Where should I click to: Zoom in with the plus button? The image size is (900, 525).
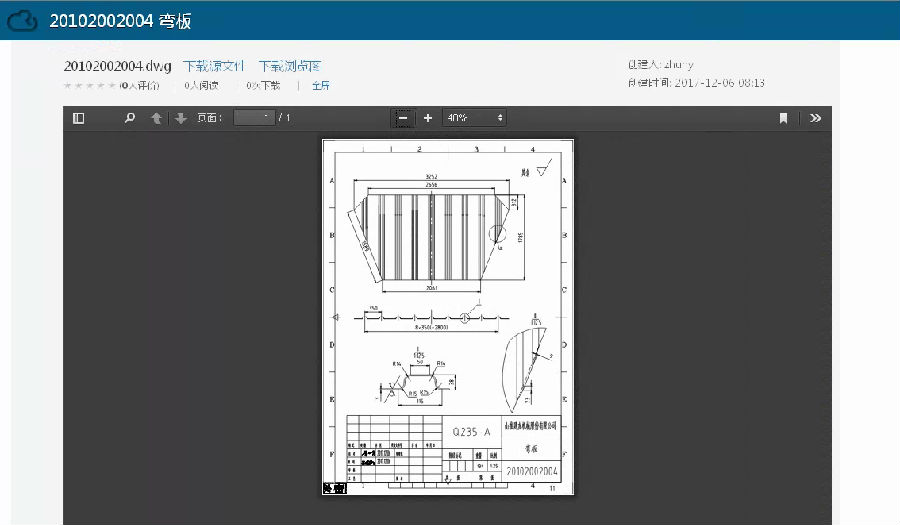[x=428, y=118]
